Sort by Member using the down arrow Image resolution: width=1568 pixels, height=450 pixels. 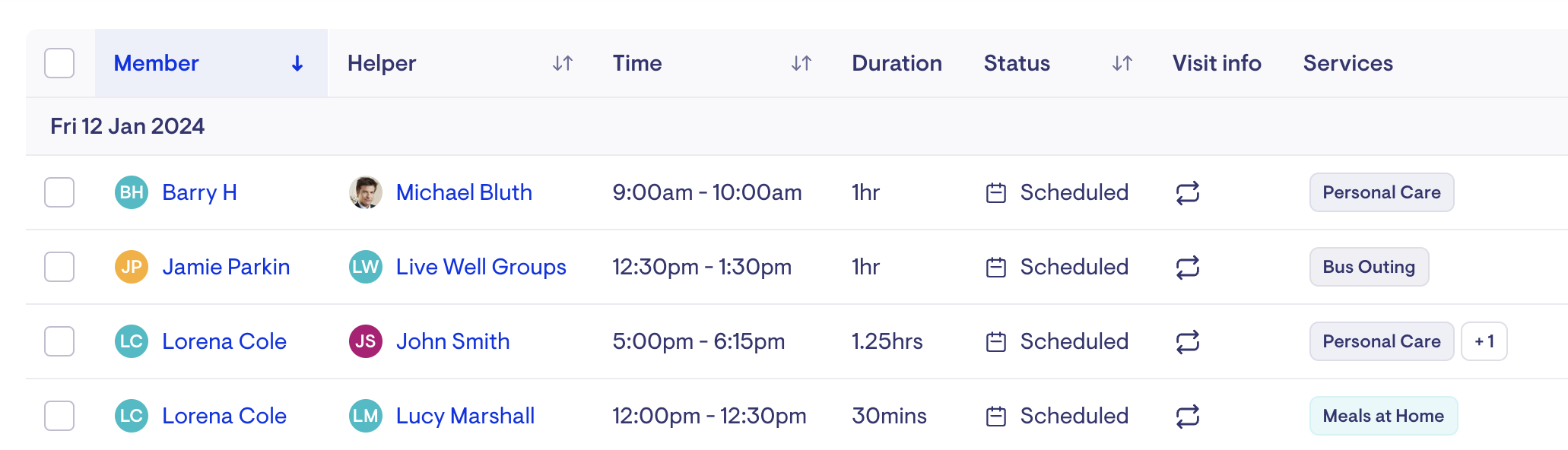tap(297, 64)
